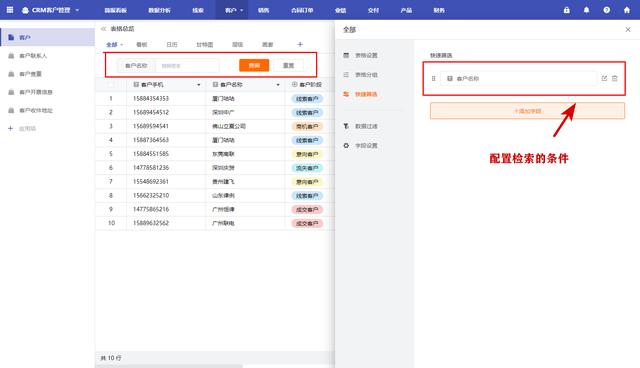This screenshot has height=368, width=640.
Task: Click the 重置 reset button
Action: (x=289, y=65)
